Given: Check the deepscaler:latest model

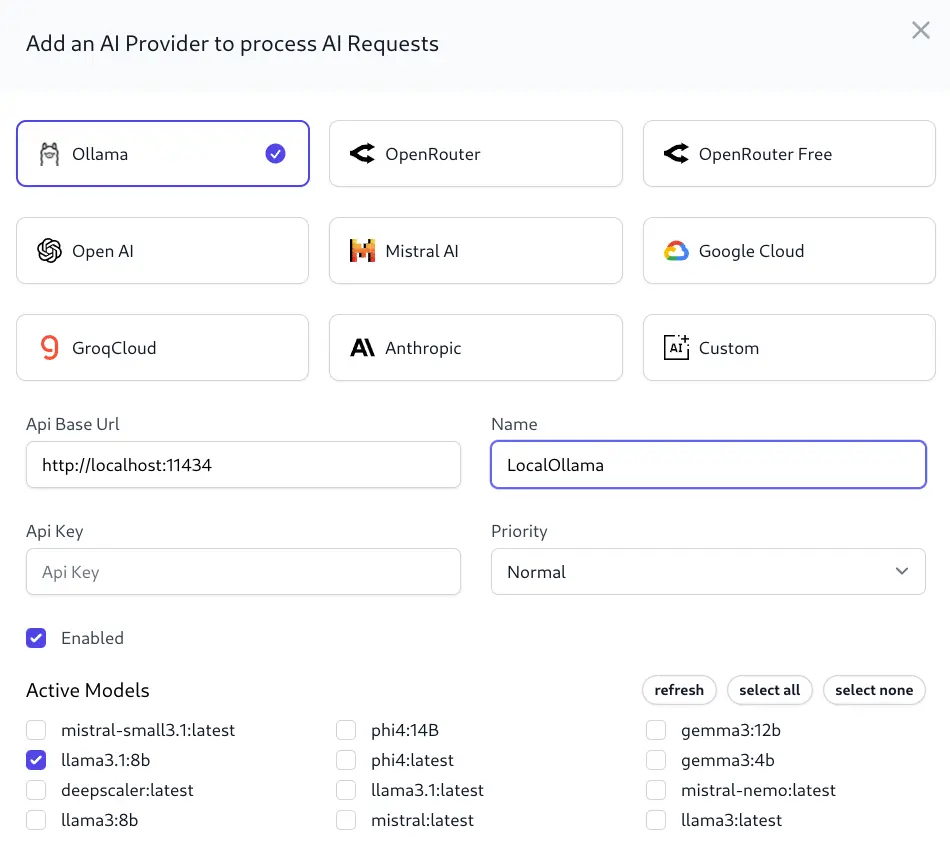Looking at the screenshot, I should 36,790.
